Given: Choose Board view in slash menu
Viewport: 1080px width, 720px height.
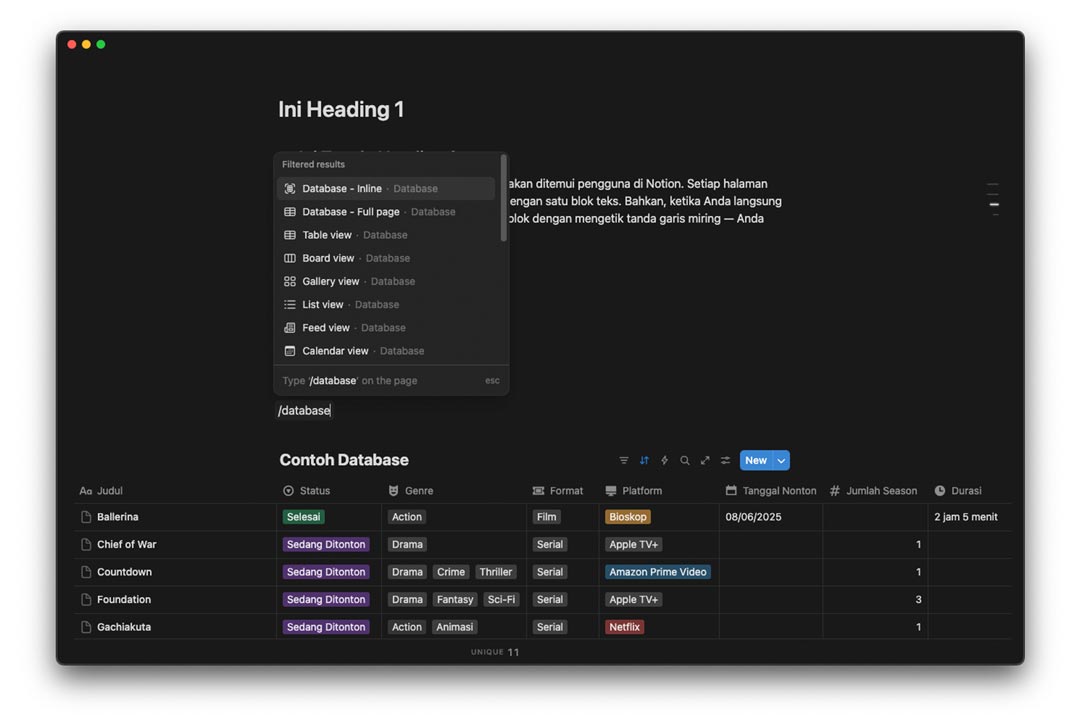Looking at the screenshot, I should coord(328,258).
